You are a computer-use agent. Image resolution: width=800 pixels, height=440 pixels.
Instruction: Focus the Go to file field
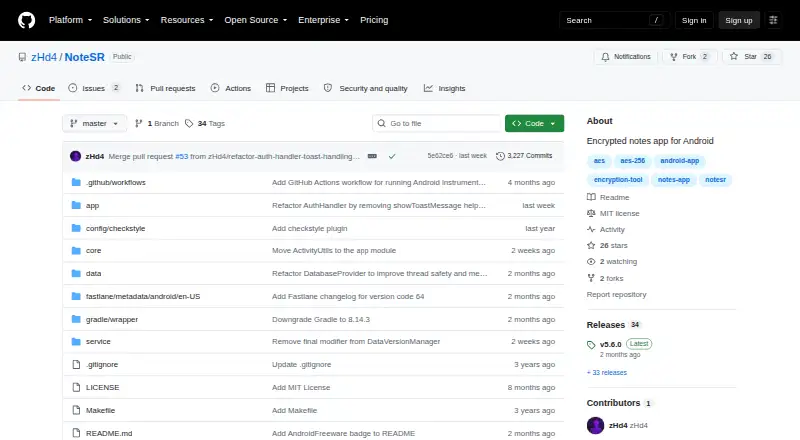(437, 124)
